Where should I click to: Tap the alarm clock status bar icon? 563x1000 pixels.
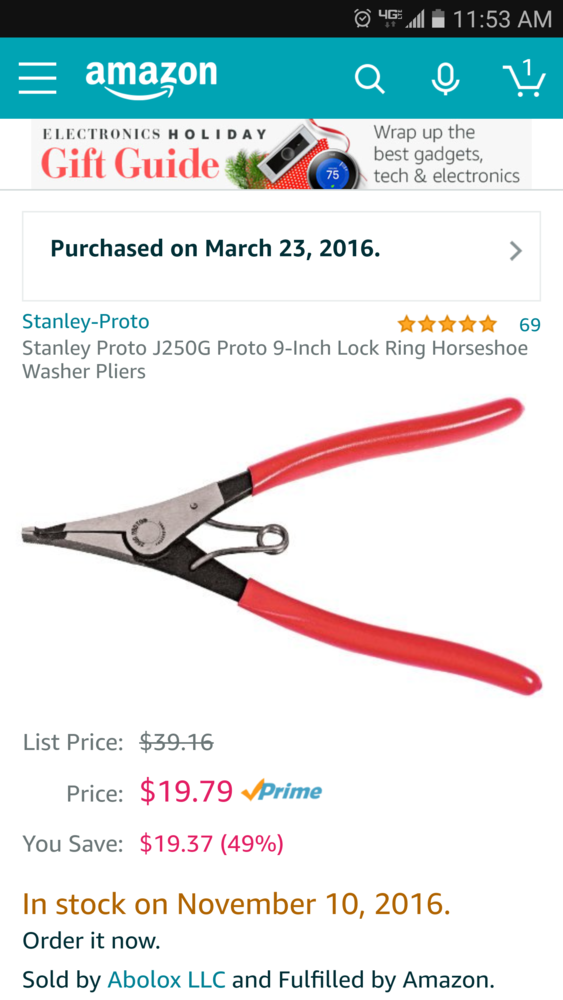pyautogui.click(x=363, y=18)
